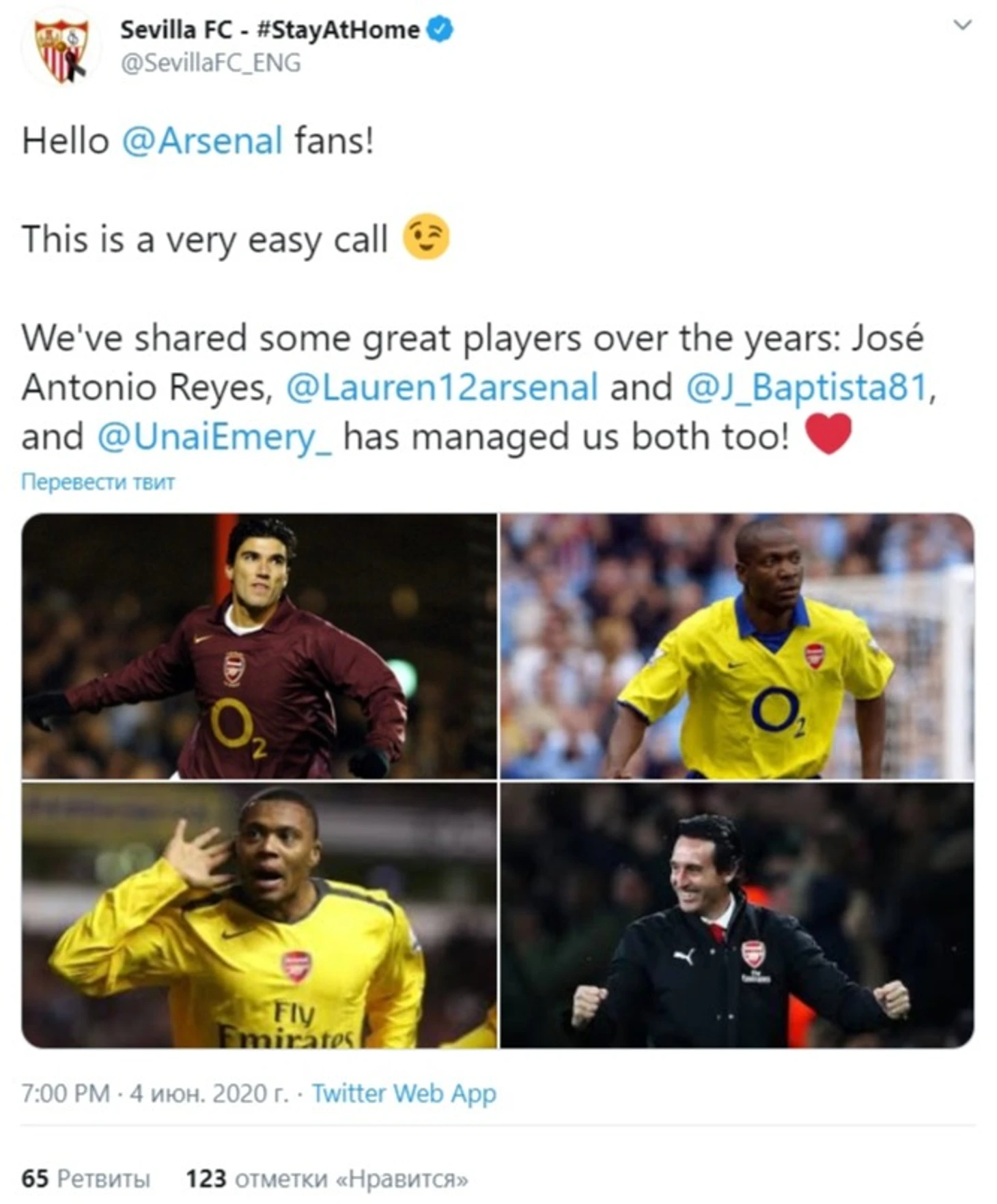Click the Перевести твит translate link
The image size is (997, 1204).
[x=98, y=482]
